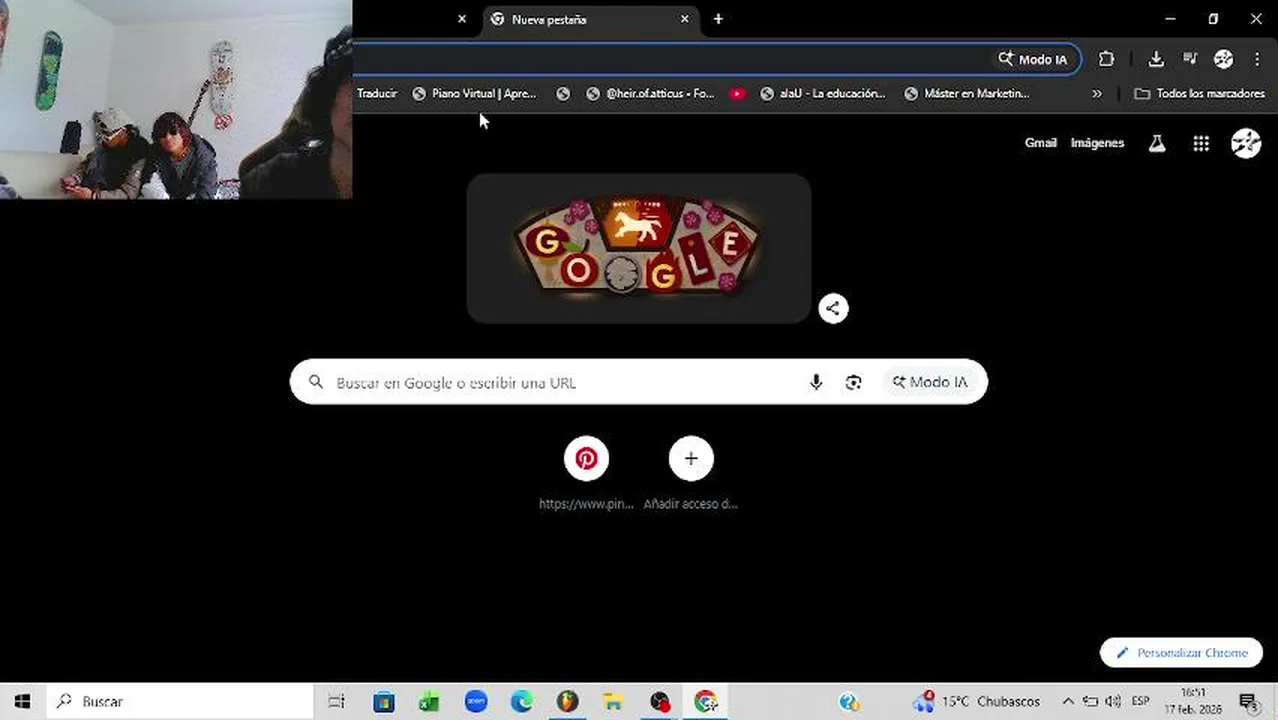Click the webcam video overlay
The width and height of the screenshot is (1278, 720).
pyautogui.click(x=176, y=99)
